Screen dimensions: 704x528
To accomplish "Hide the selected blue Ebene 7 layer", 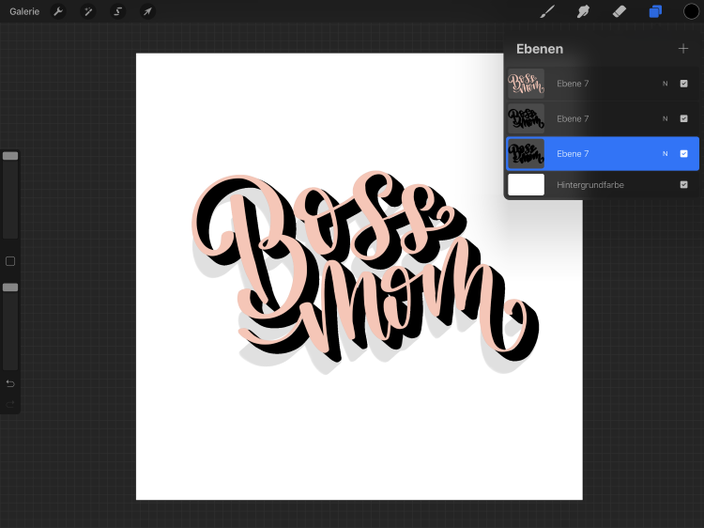I will point(684,154).
